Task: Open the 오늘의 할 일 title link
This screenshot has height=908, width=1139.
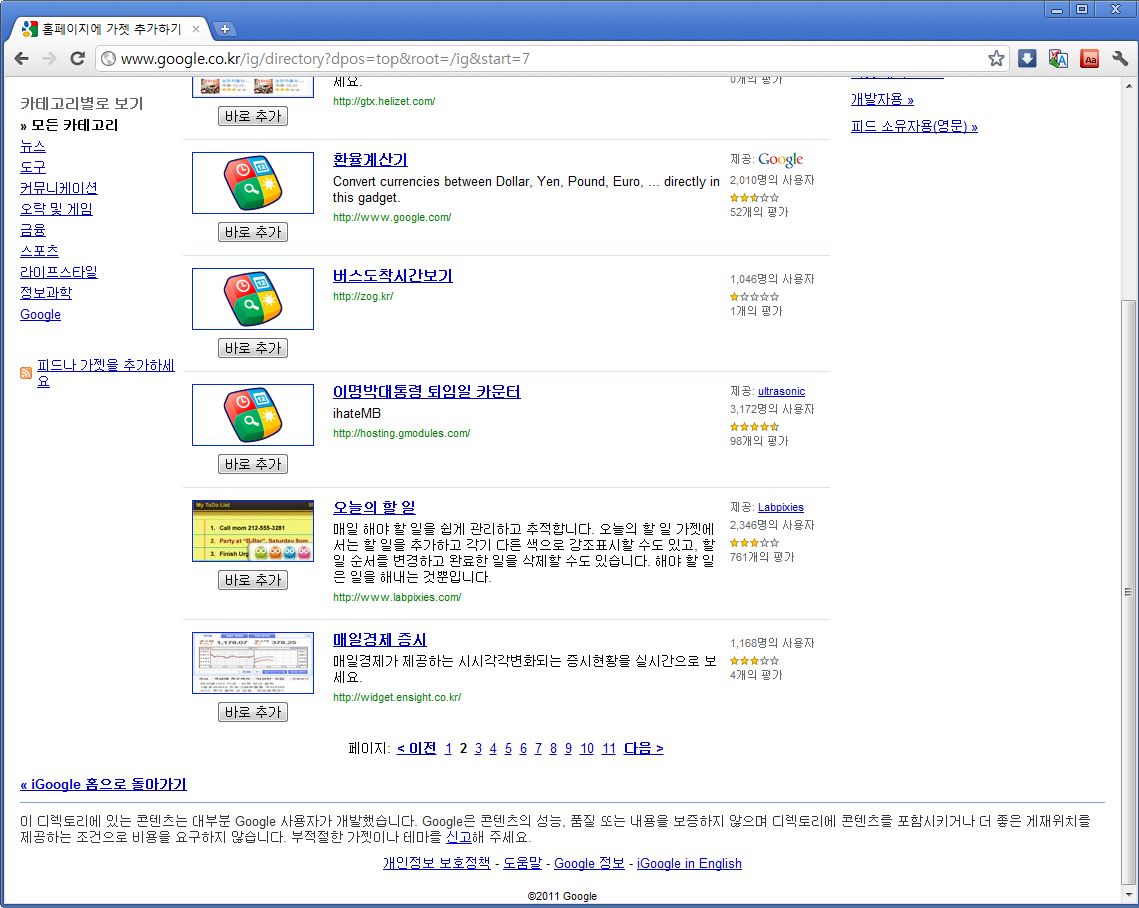Action: (374, 508)
